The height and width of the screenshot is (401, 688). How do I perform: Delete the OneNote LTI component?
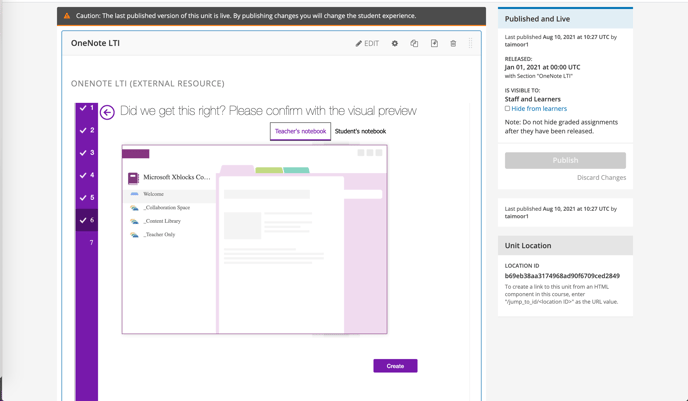(453, 43)
